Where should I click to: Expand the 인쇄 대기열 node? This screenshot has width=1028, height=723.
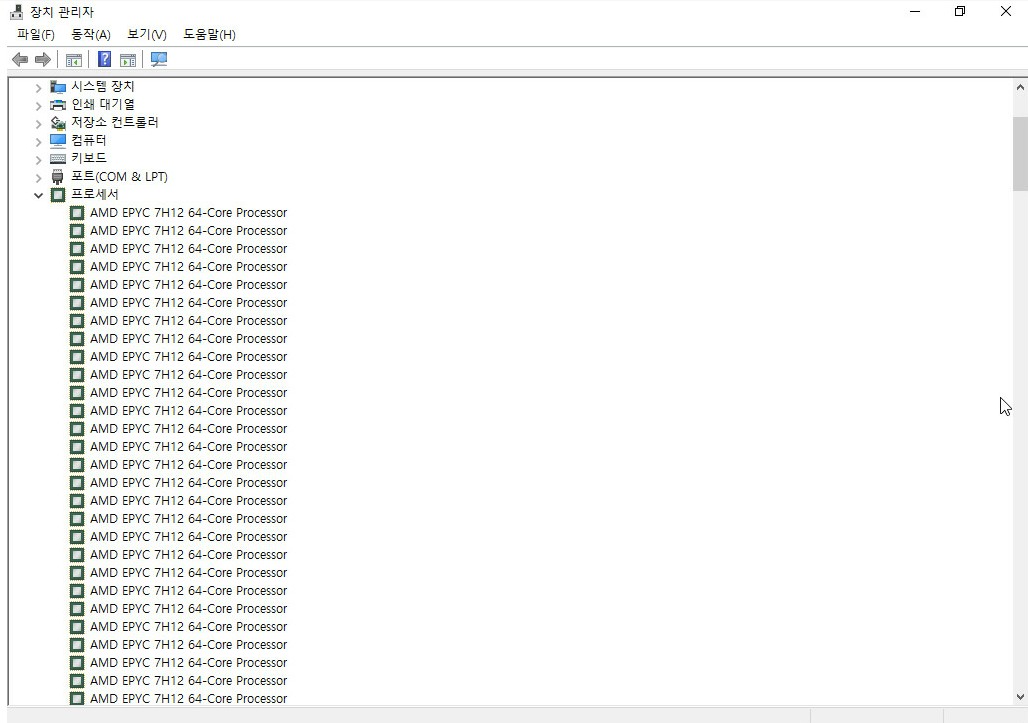[38, 105]
